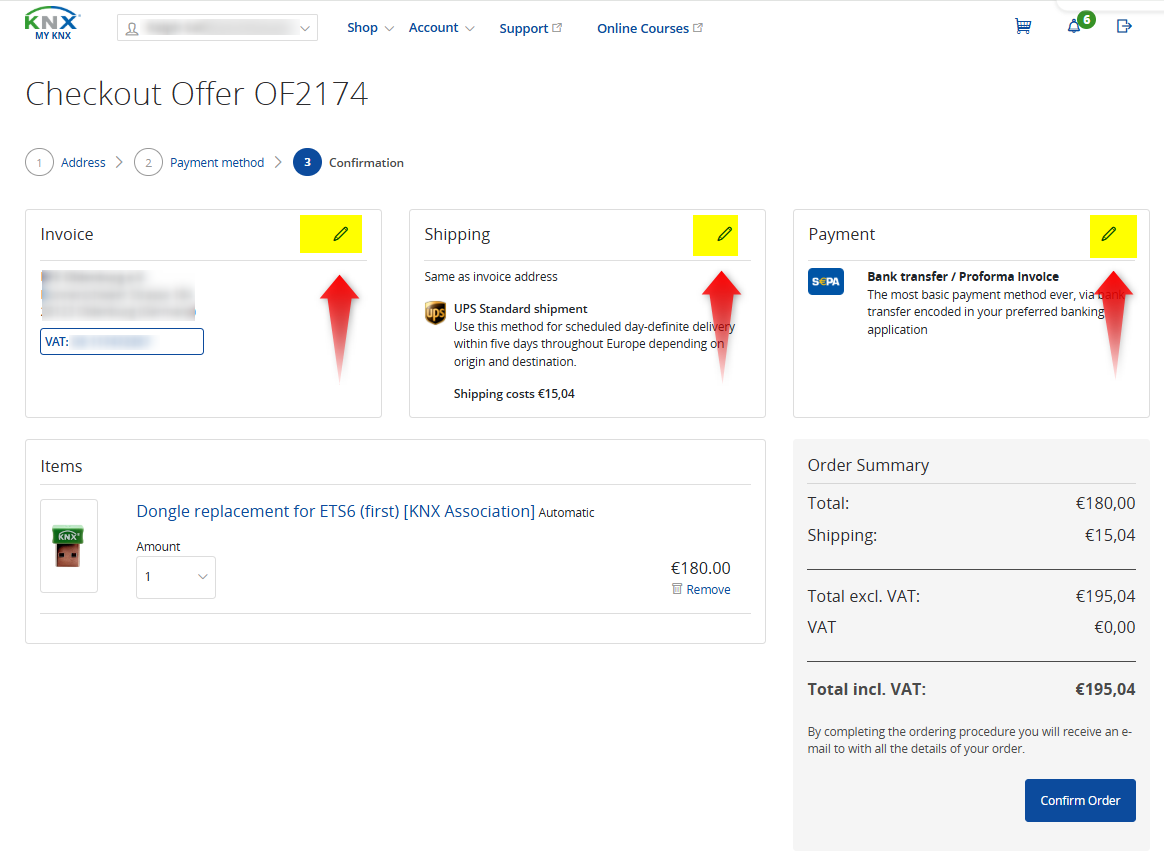1164x865 pixels.
Task: Click UPS Standard shipment title
Action: [x=520, y=309]
